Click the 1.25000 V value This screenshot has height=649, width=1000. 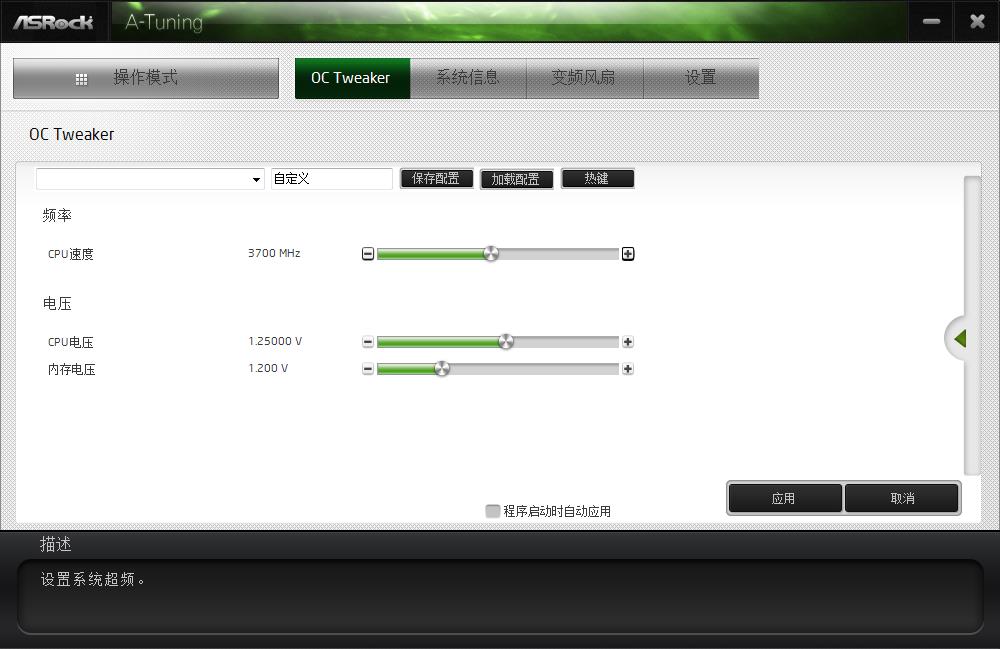click(276, 341)
